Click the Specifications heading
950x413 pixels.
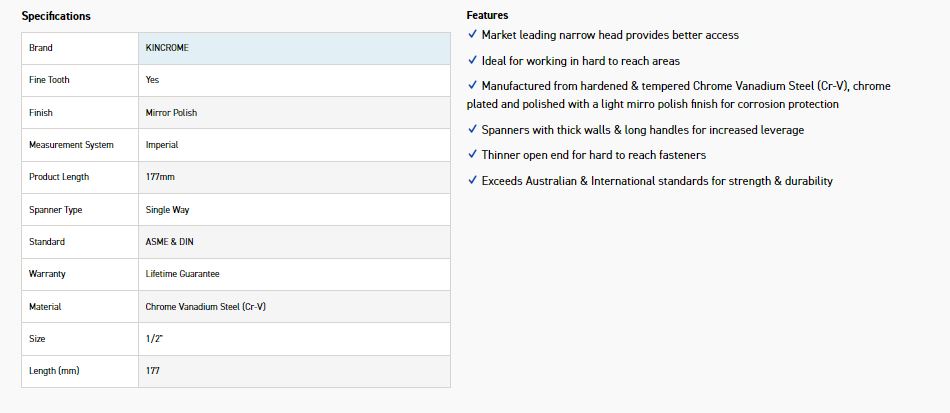click(x=56, y=16)
